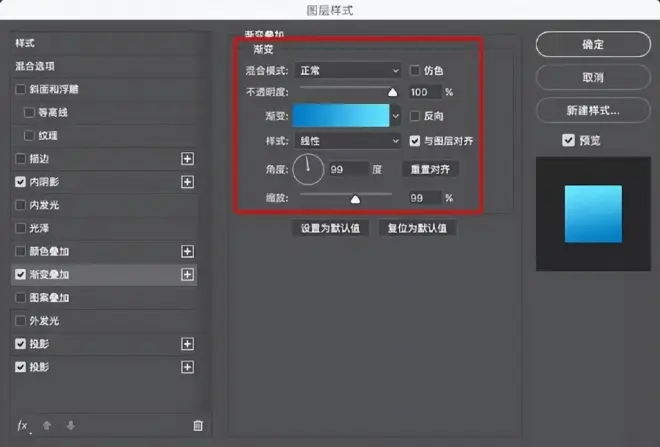The height and width of the screenshot is (447, 660).
Task: Open 混合模式 dropdown showing 正常
Action: pos(348,70)
